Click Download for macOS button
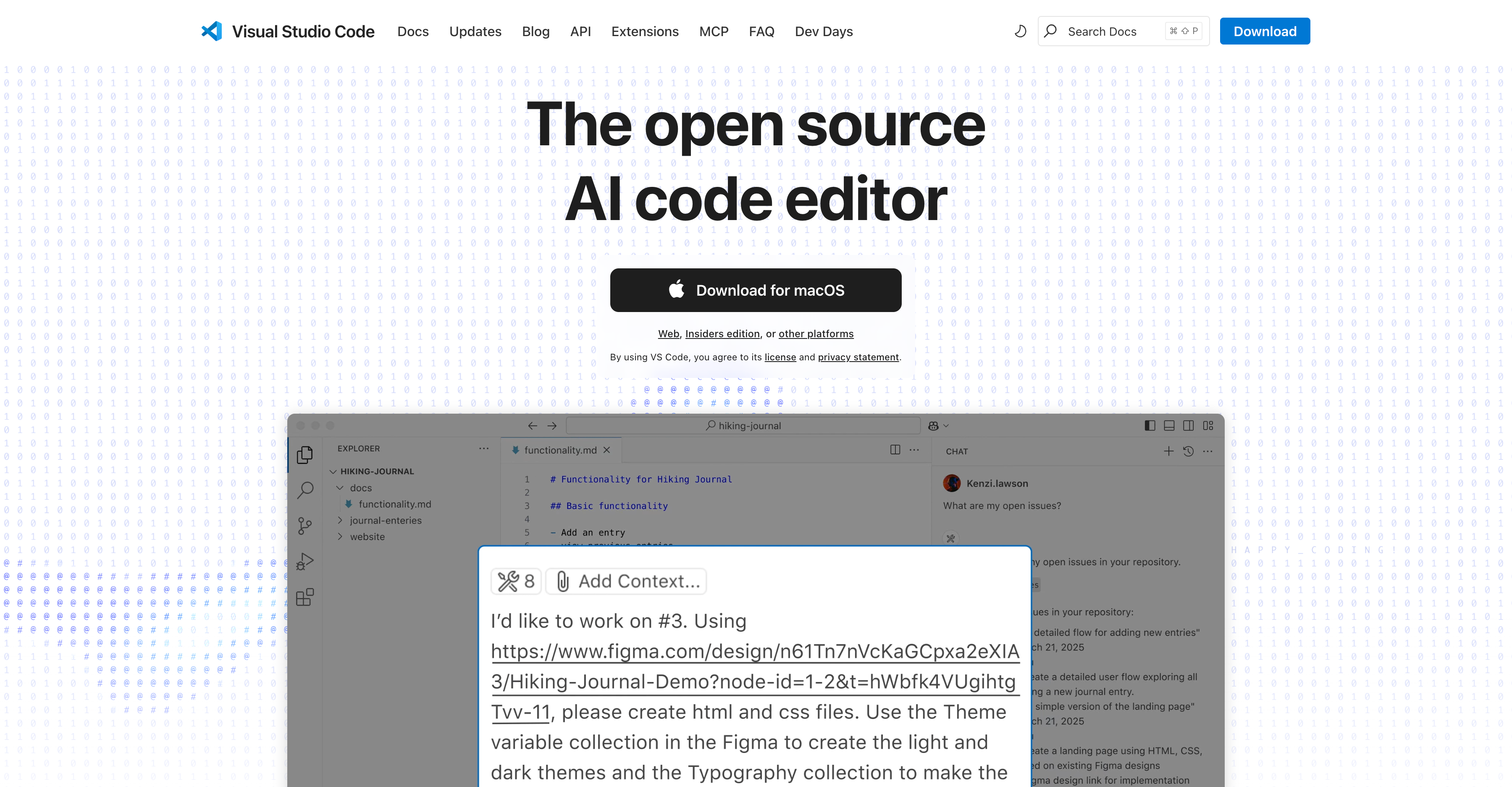This screenshot has height=787, width=1512. pyautogui.click(x=756, y=290)
